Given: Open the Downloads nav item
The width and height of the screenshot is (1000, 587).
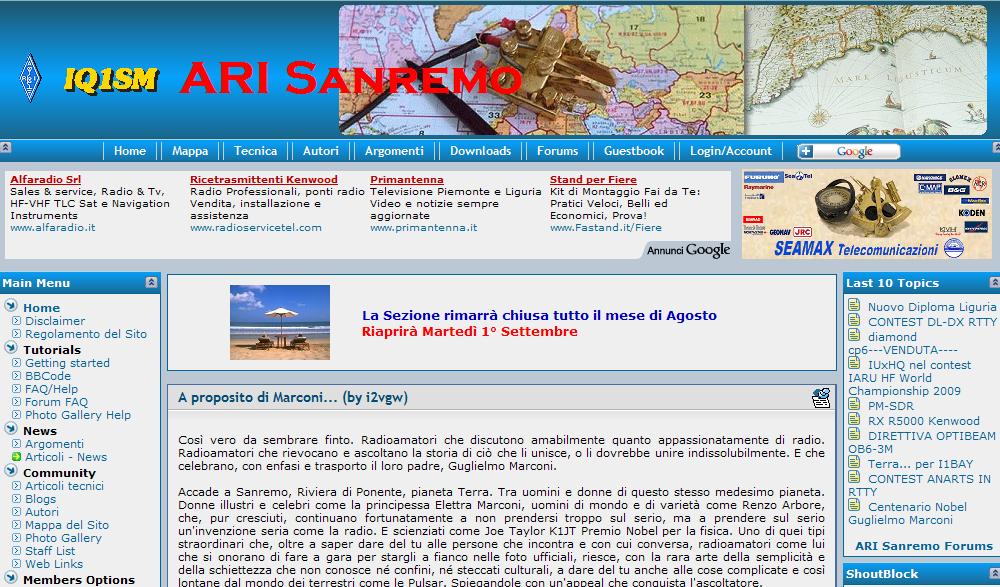Looking at the screenshot, I should click(480, 151).
